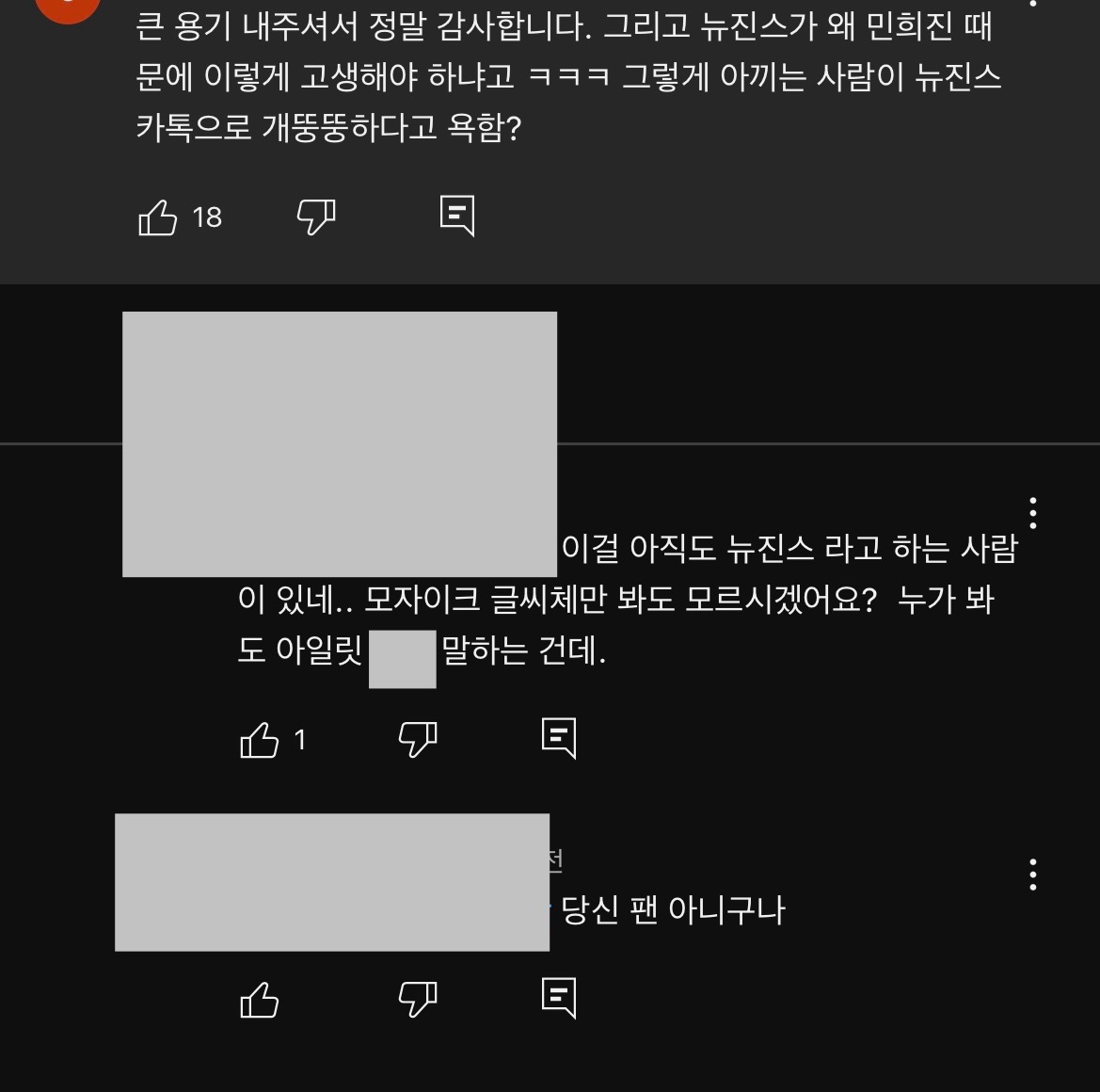Image resolution: width=1100 pixels, height=1092 pixels.
Task: Open reply box on the top comment
Action: 457,216
